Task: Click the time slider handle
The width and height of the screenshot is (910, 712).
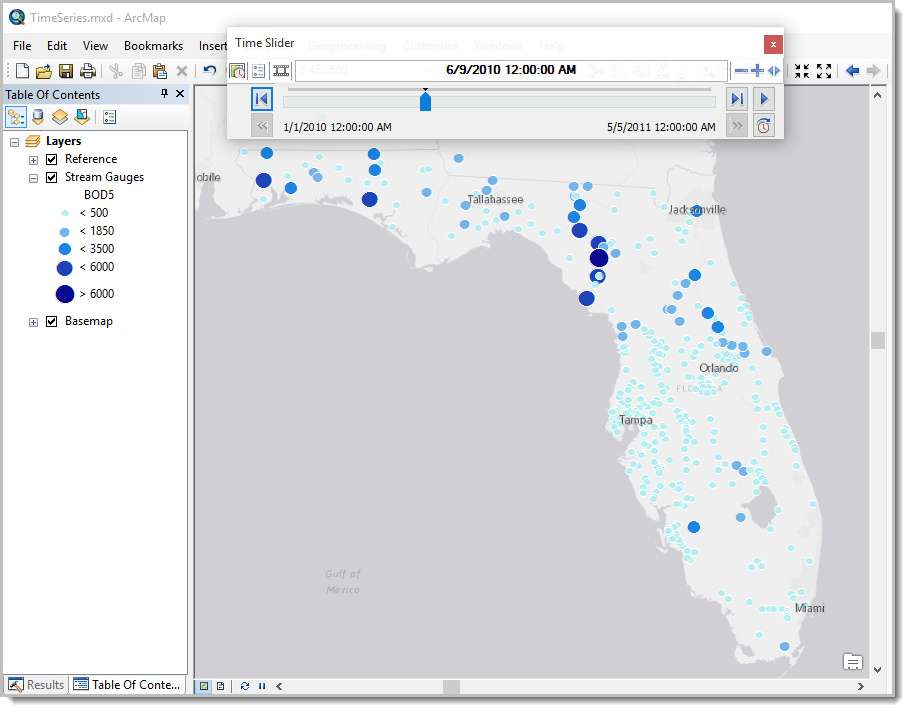Action: click(x=425, y=101)
